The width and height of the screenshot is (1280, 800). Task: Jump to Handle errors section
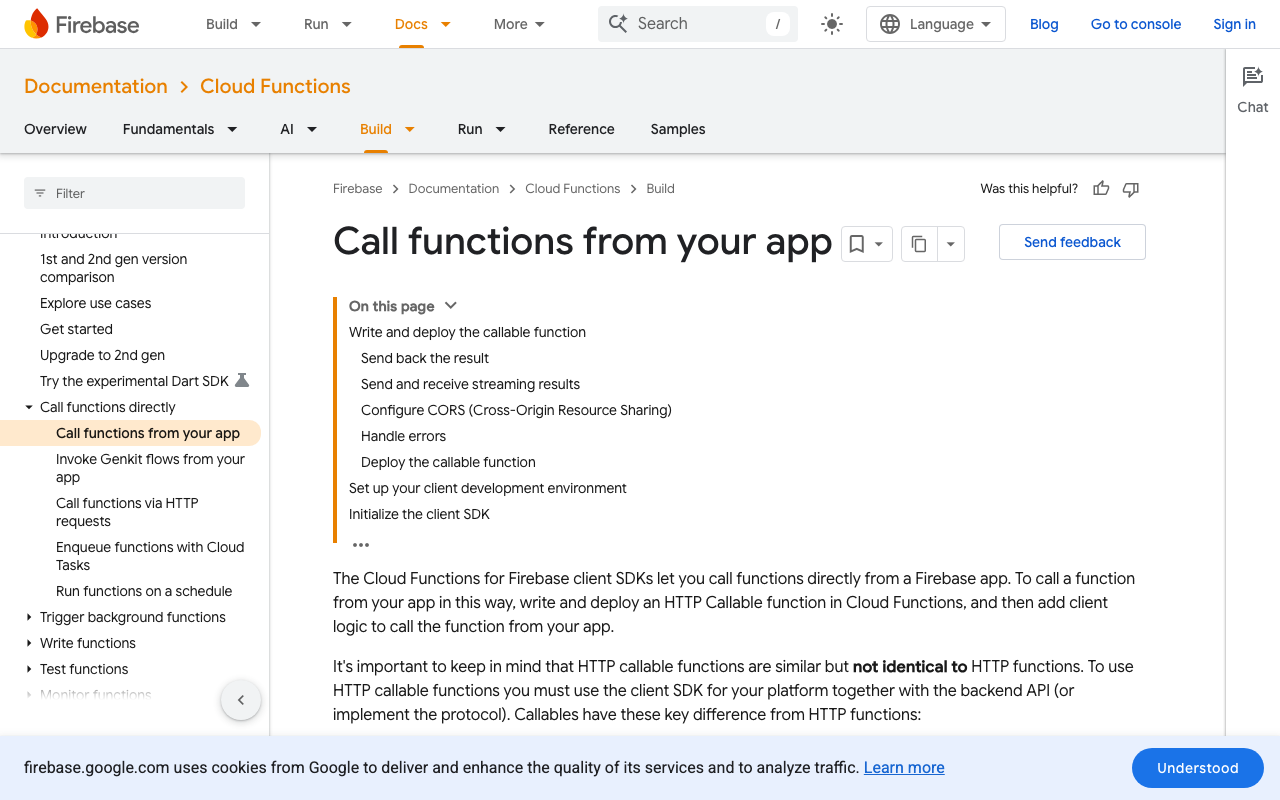403,436
